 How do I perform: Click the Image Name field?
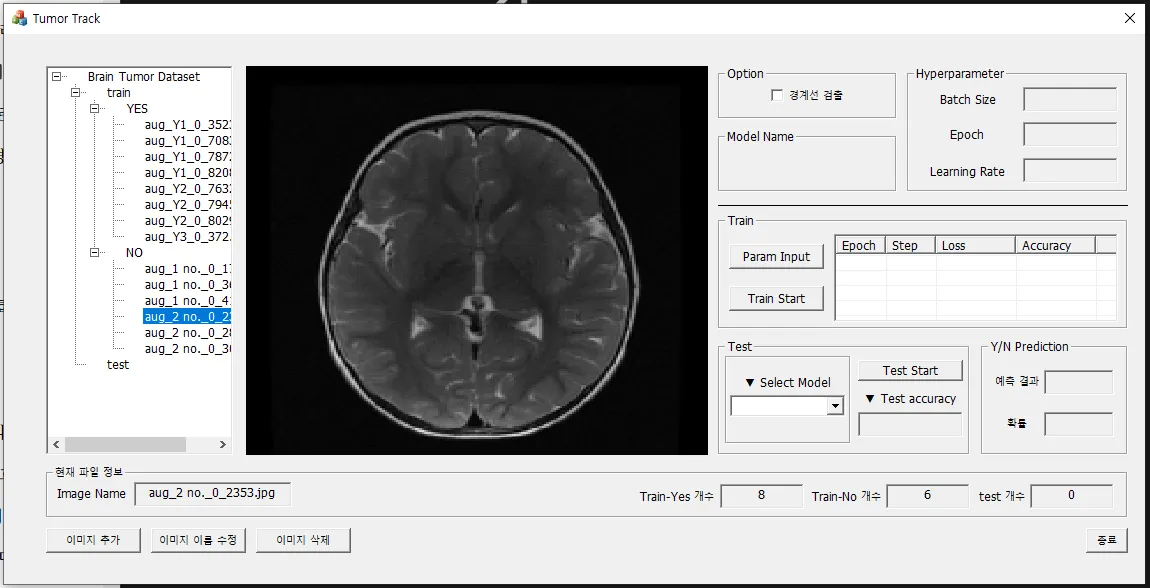click(213, 493)
